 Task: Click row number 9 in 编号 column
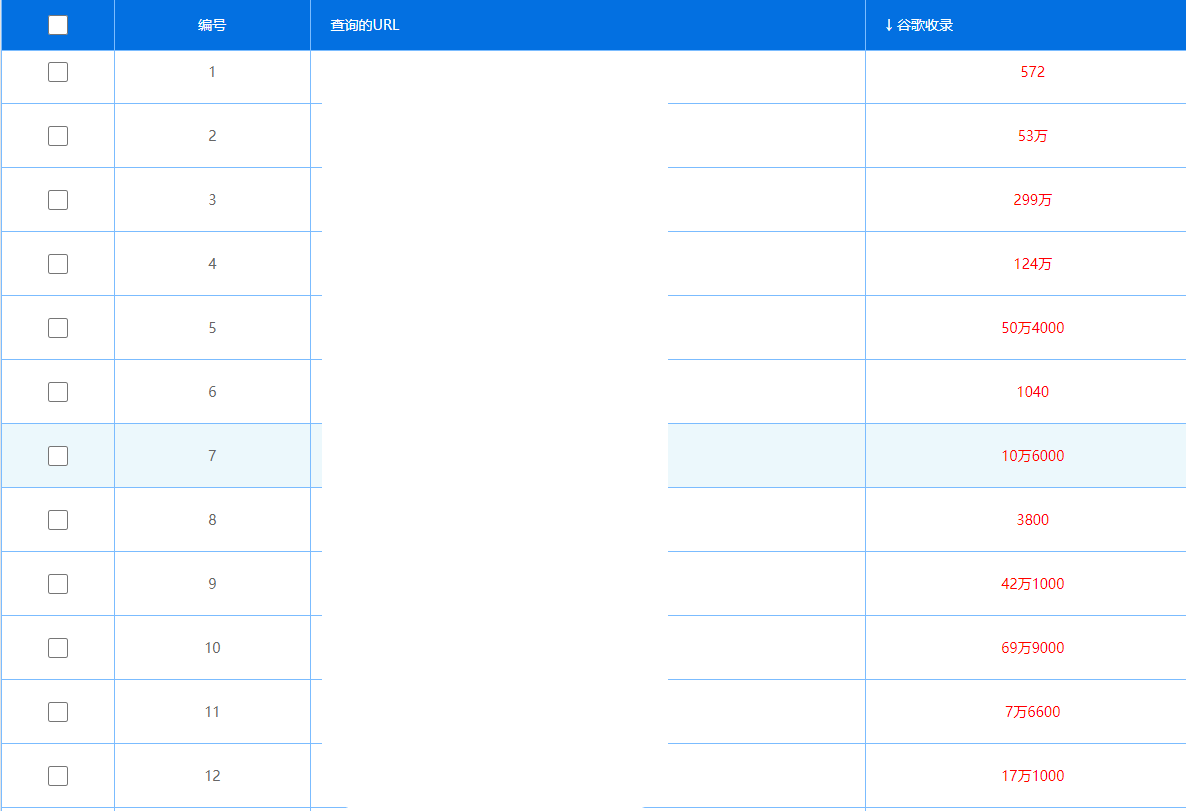pyautogui.click(x=212, y=584)
